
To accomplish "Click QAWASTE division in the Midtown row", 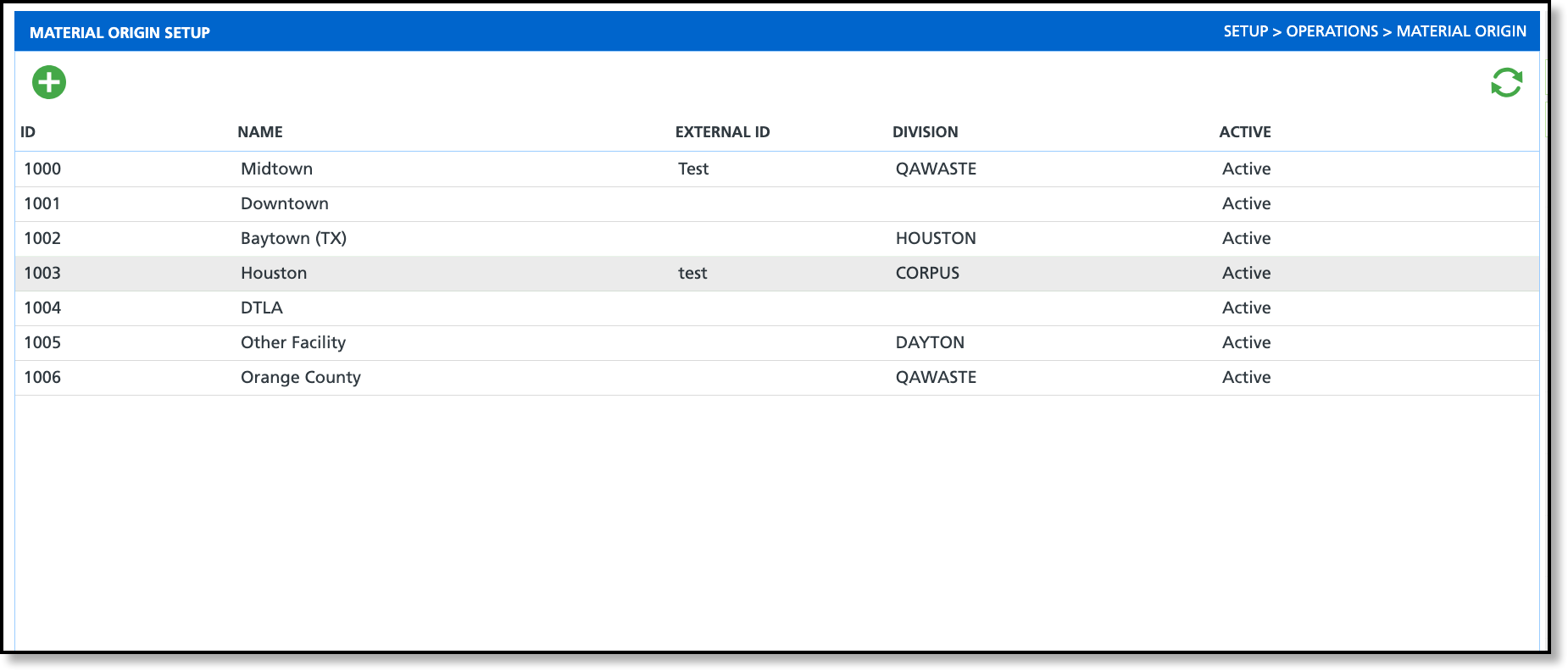I will tap(936, 169).
